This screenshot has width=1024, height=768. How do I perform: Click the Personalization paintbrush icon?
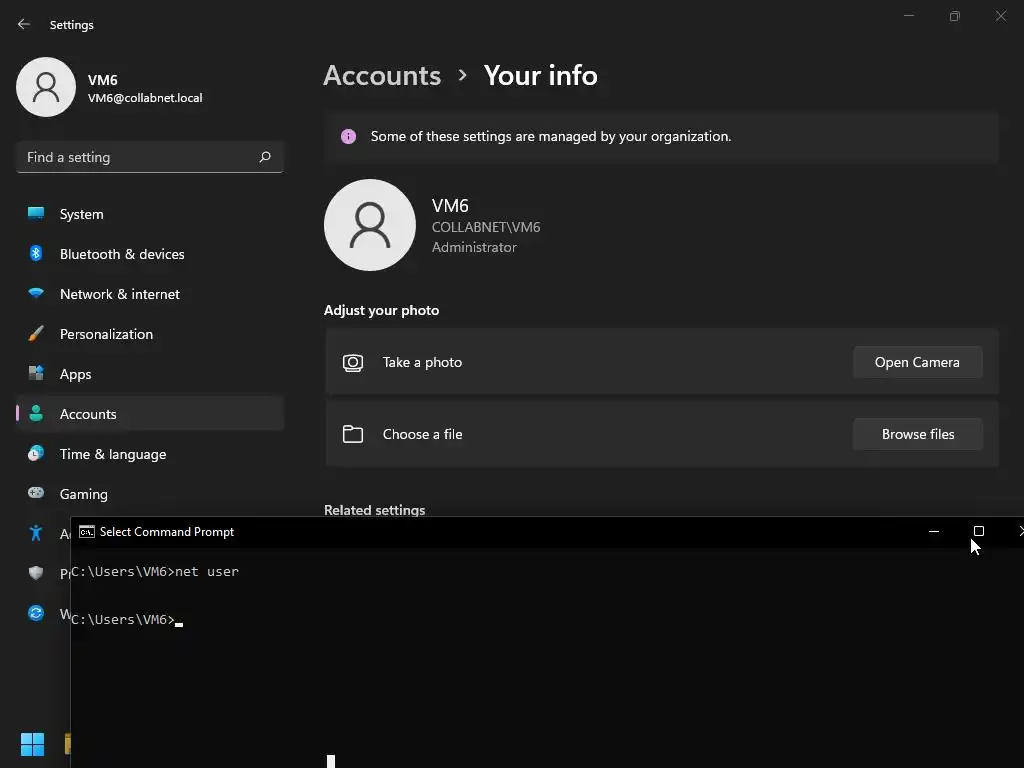(36, 334)
